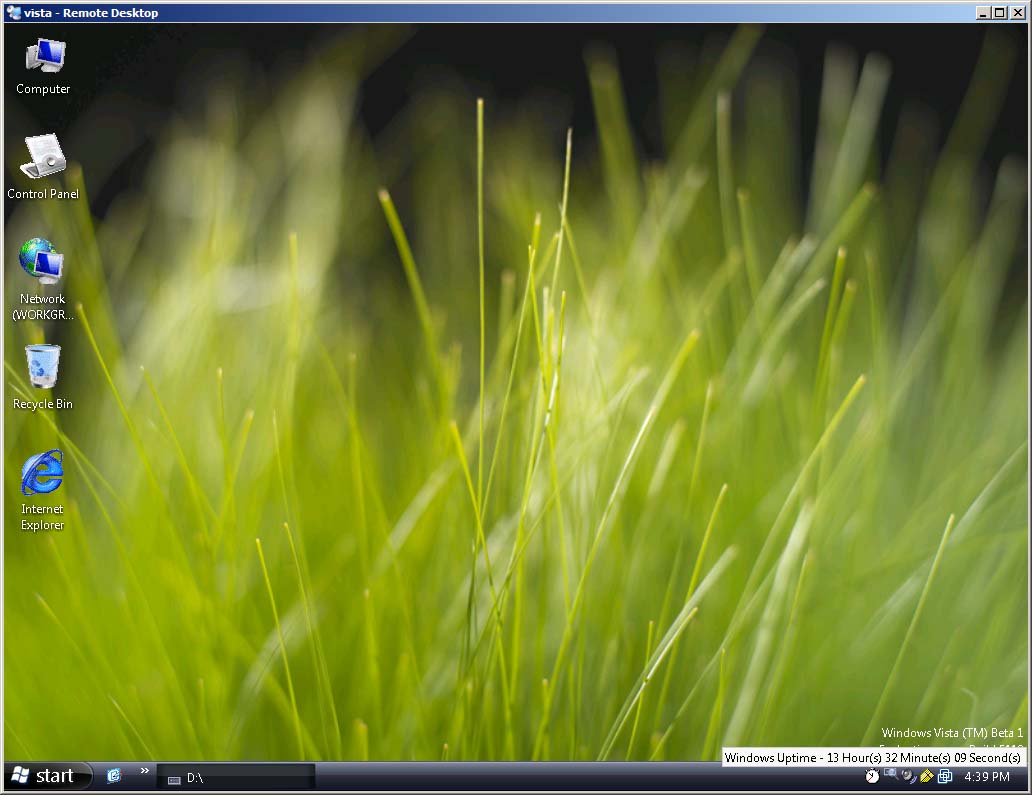Minimize the vista Remote Desktop window
This screenshot has width=1032, height=795.
coord(983,13)
